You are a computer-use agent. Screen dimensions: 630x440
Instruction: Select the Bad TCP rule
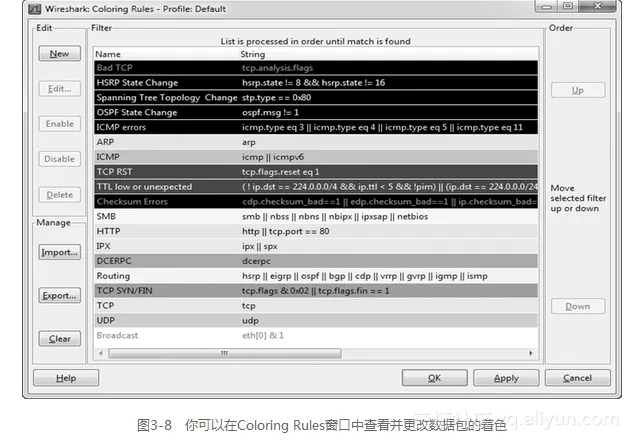coord(316,68)
